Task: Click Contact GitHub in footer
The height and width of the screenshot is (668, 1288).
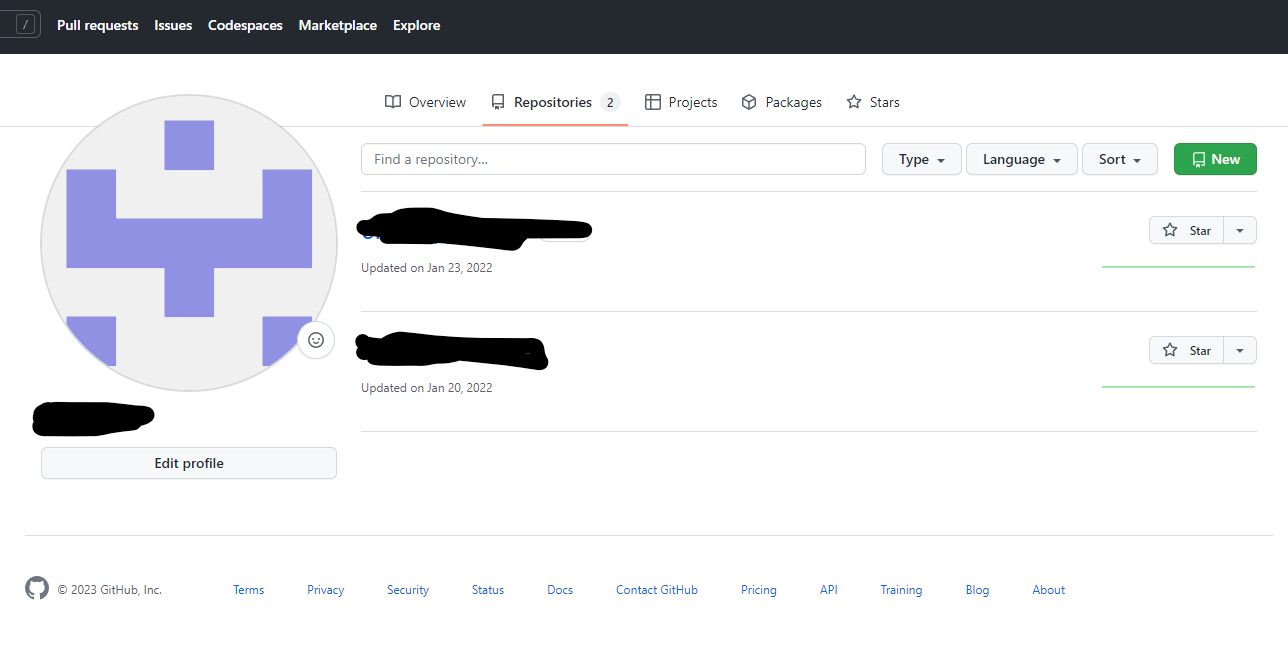Action: point(657,590)
